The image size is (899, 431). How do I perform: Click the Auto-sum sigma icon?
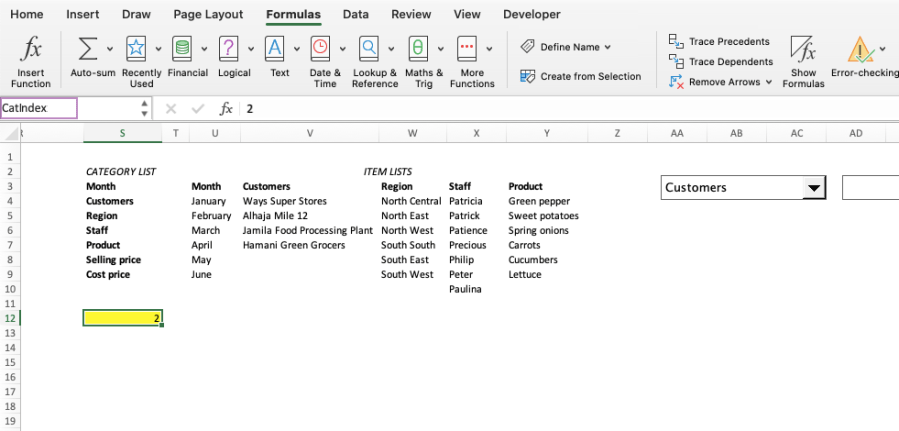88,49
